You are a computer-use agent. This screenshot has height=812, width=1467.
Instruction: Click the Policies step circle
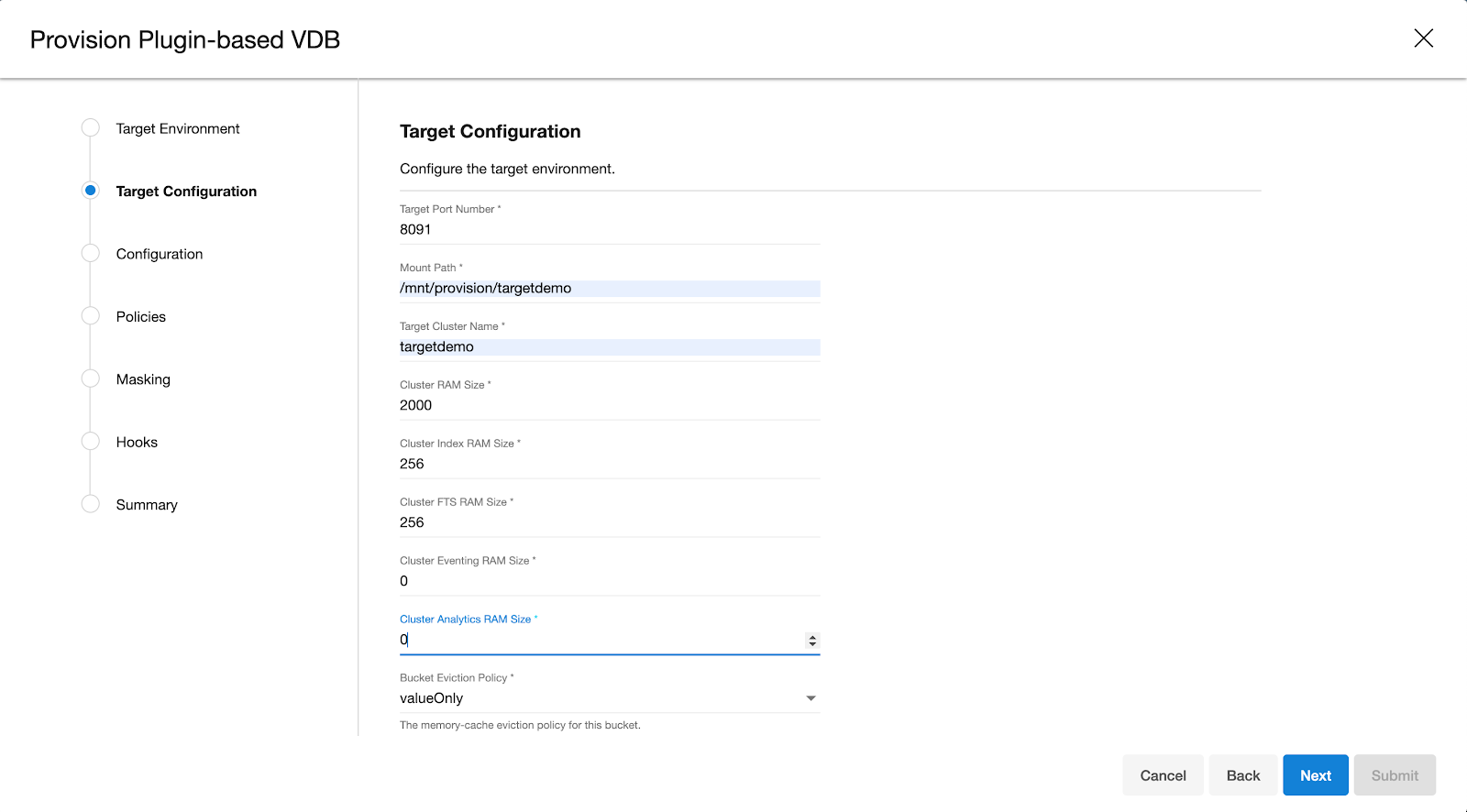click(90, 316)
